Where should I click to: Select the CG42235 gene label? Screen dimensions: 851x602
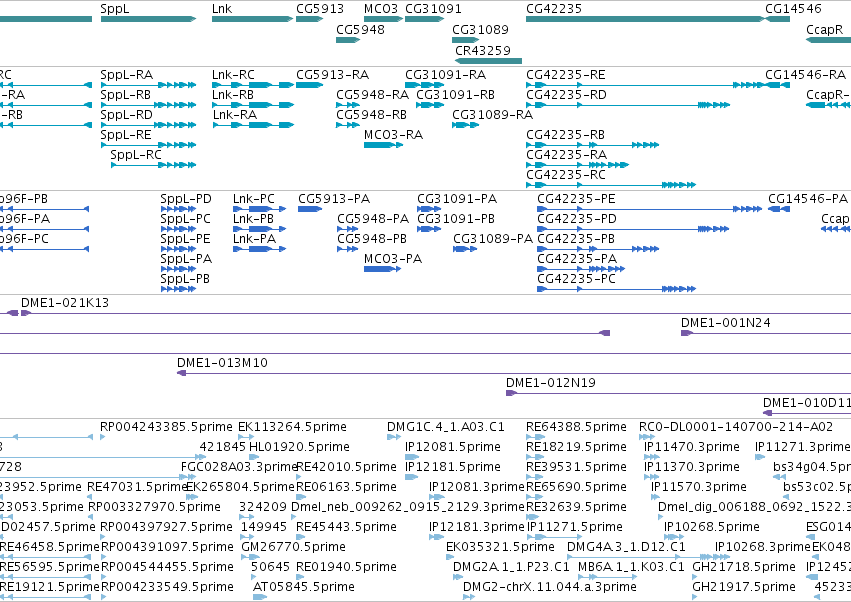click(554, 9)
